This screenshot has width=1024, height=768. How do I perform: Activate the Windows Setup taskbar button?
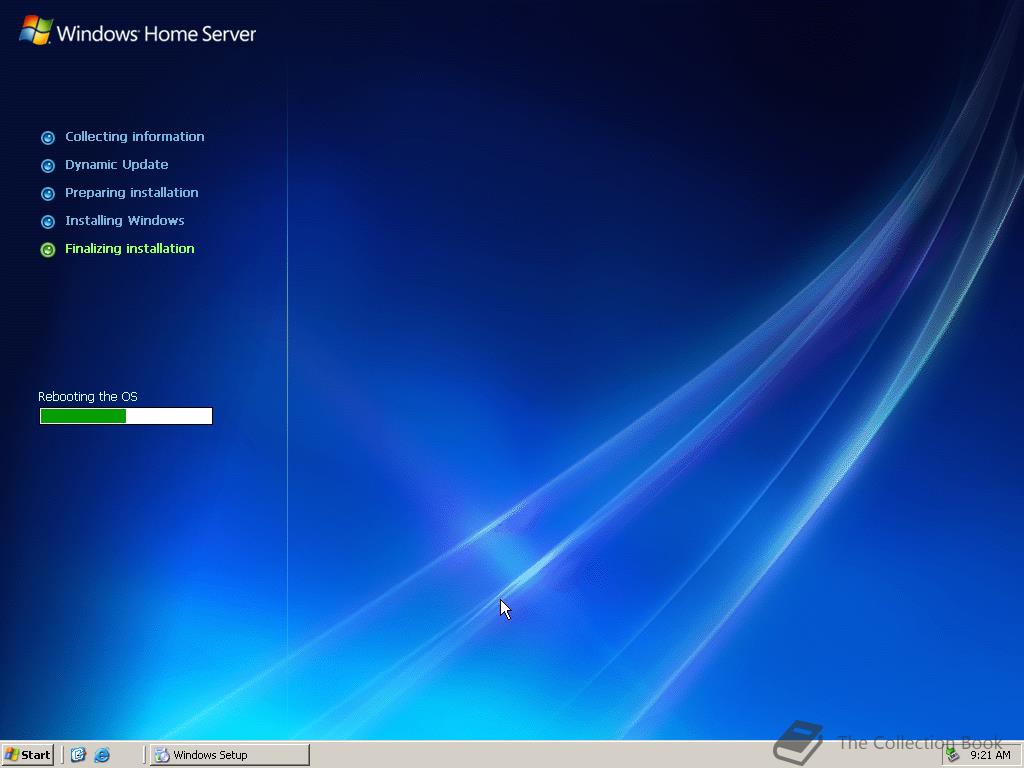point(230,755)
